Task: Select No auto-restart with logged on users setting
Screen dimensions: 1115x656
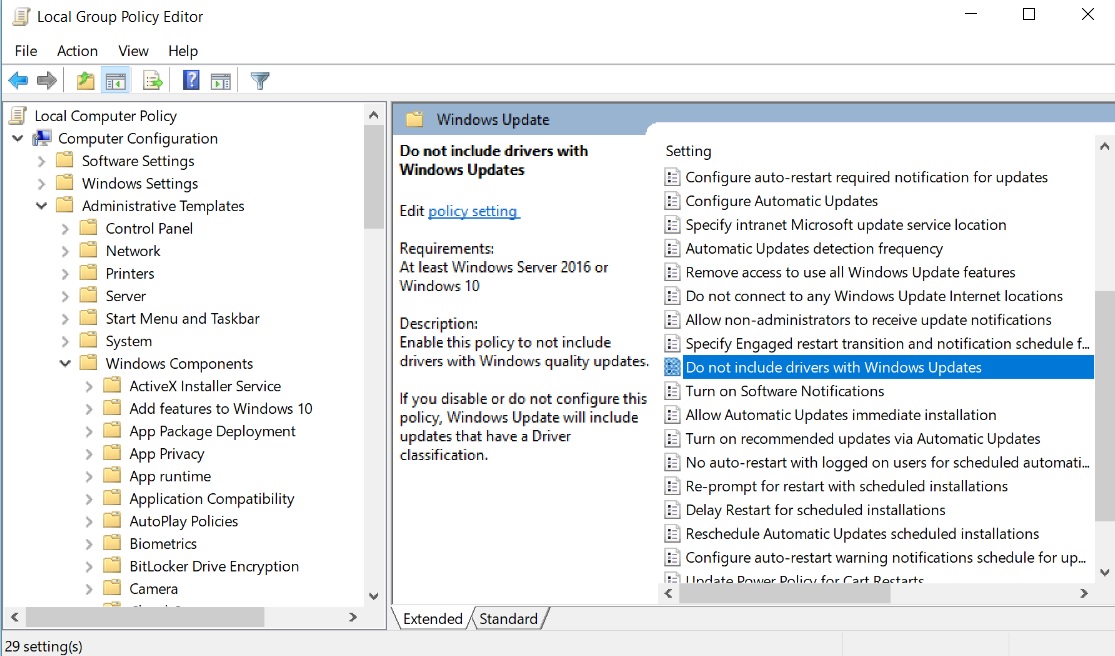Action: point(887,463)
